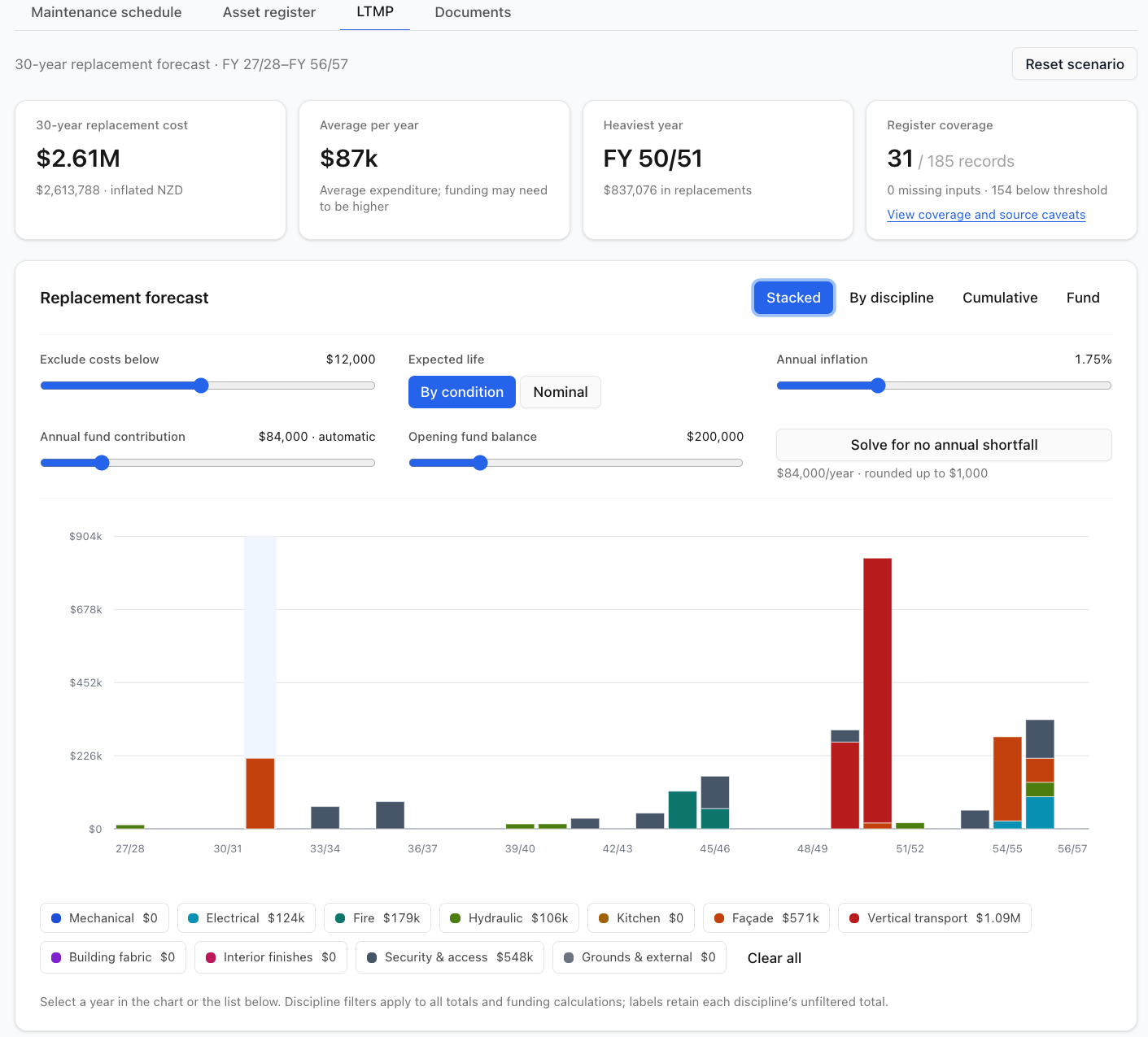Toggle the Fire $179k filter chip

pyautogui.click(x=378, y=918)
